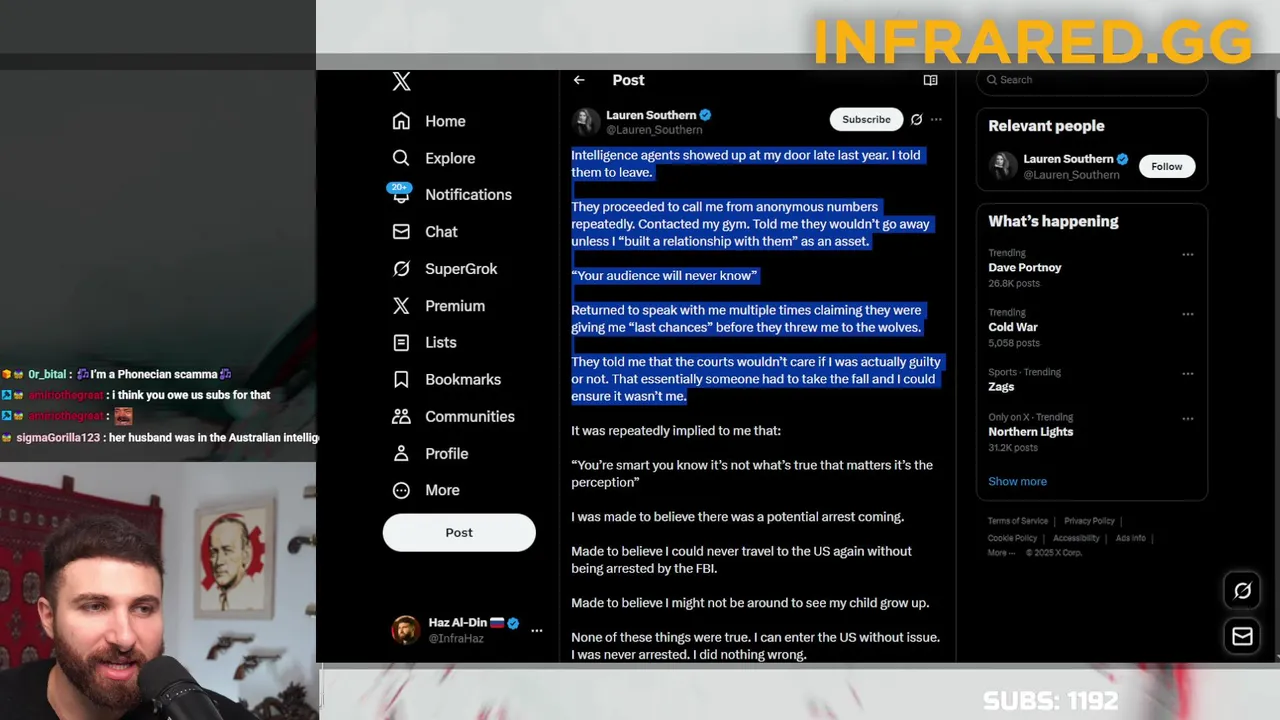The image size is (1280, 720).
Task: Click the Profile person icon
Action: 401,453
